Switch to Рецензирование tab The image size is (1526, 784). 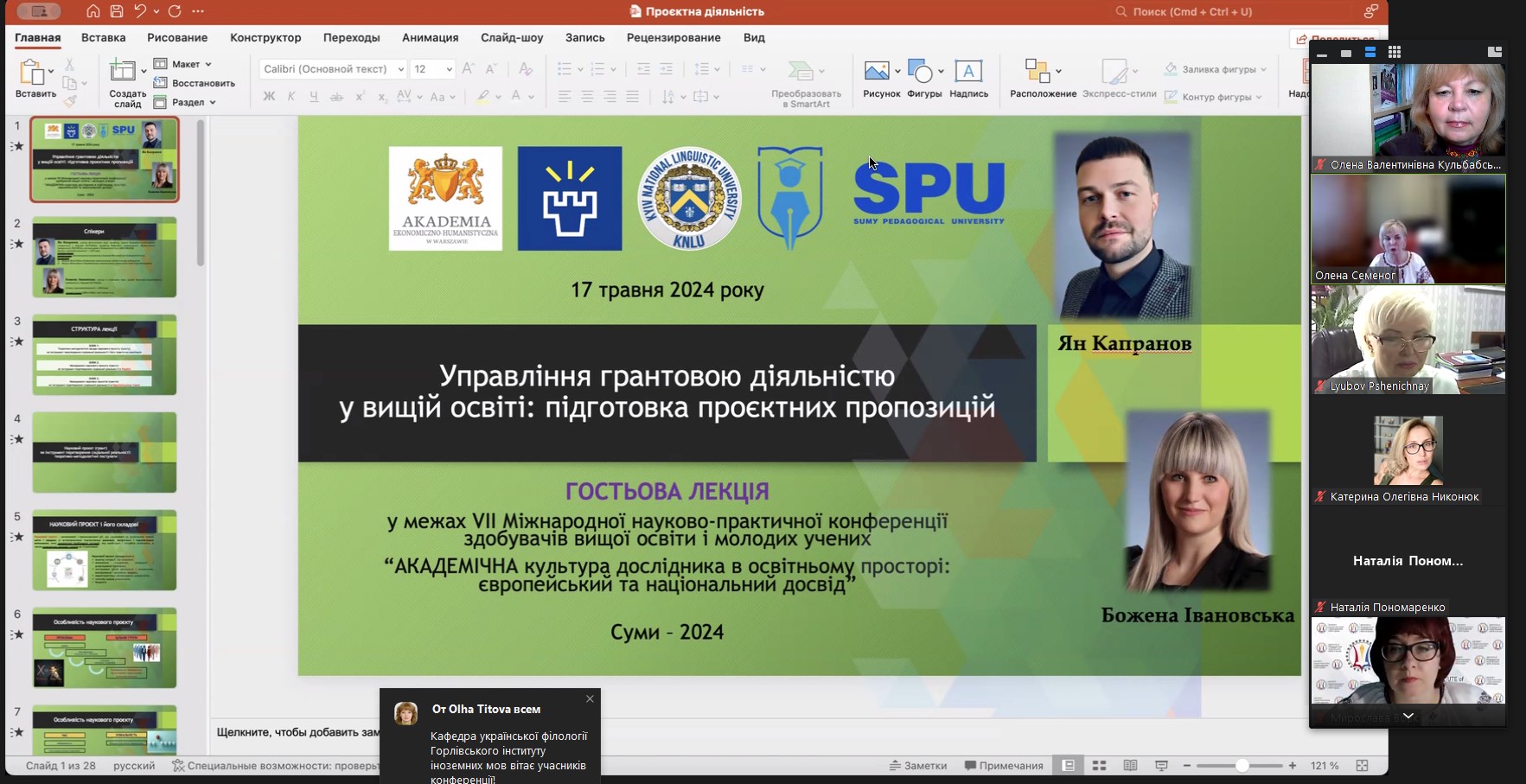(x=674, y=38)
